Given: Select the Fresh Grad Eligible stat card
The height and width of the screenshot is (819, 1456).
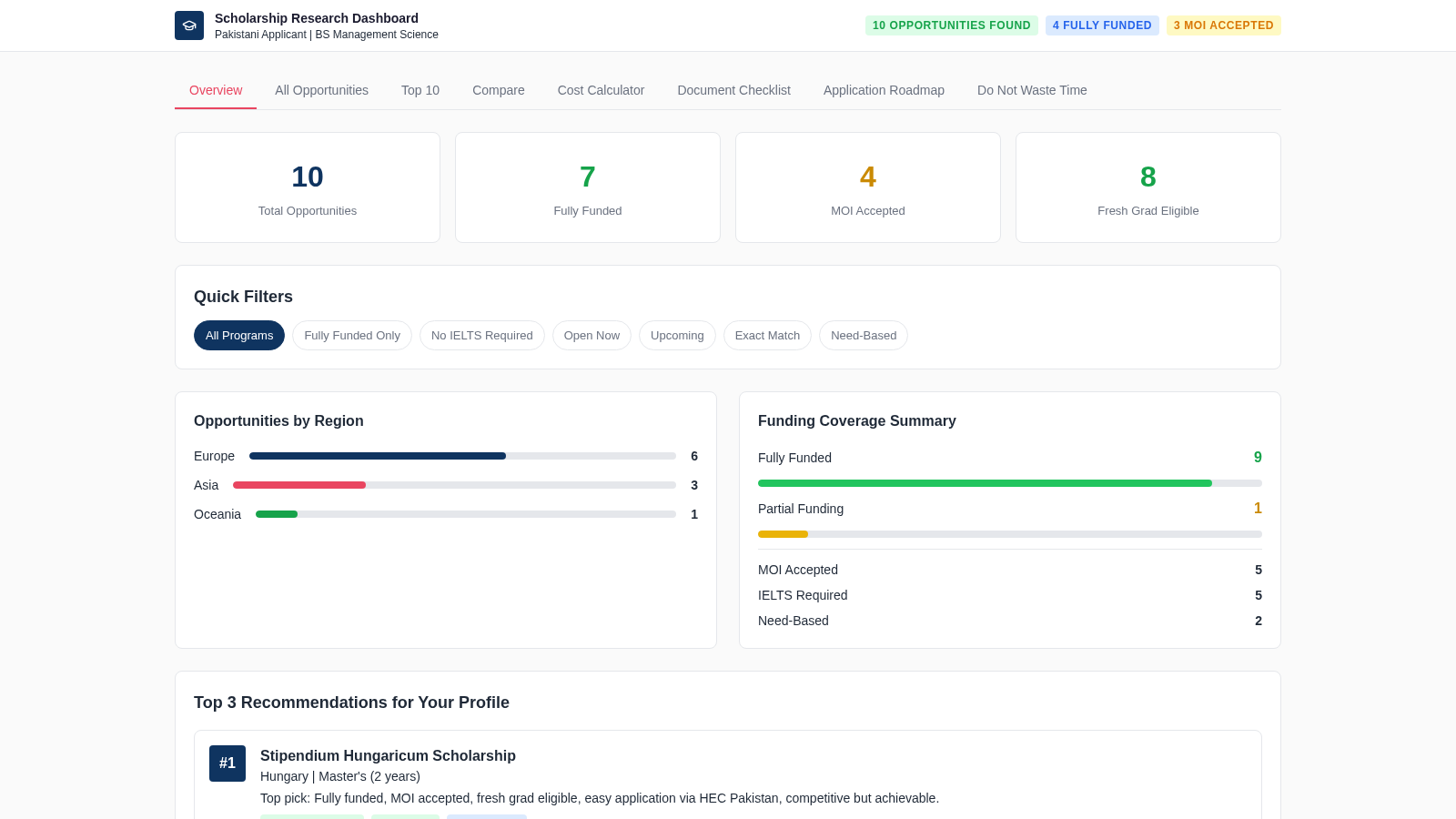Looking at the screenshot, I should click(1148, 187).
